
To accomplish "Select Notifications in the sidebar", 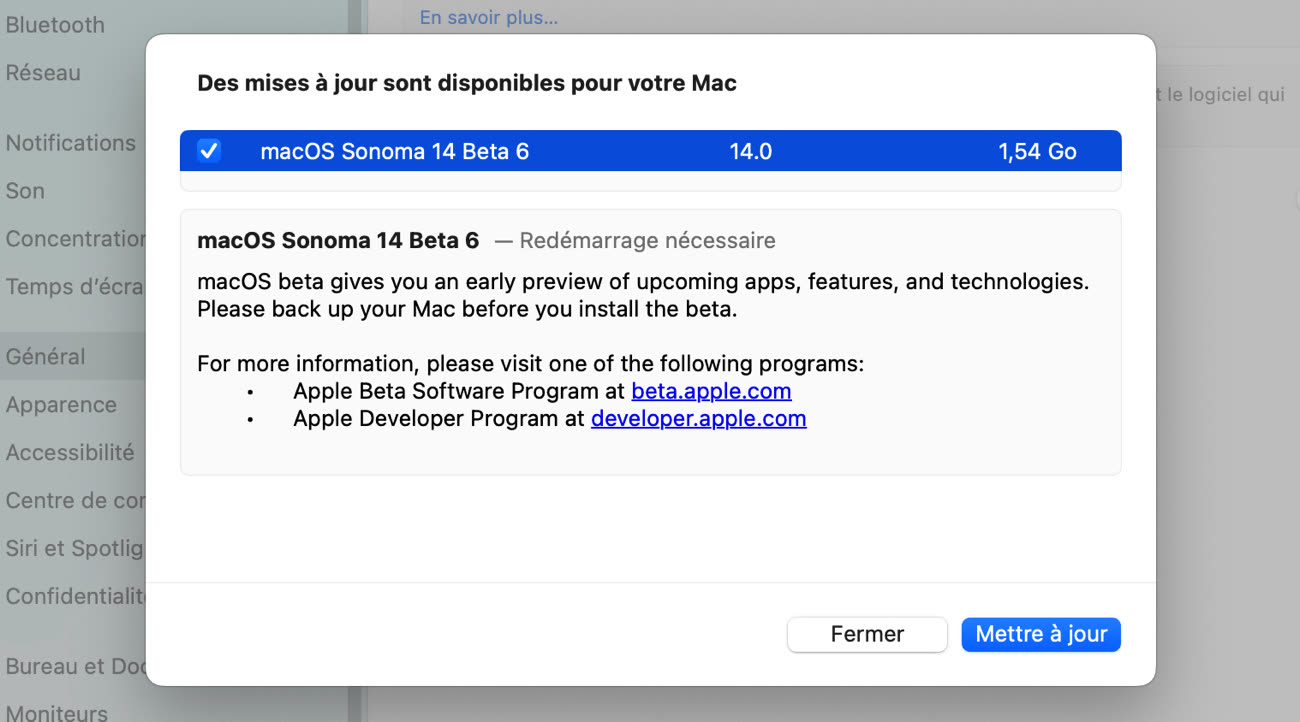I will pos(70,143).
